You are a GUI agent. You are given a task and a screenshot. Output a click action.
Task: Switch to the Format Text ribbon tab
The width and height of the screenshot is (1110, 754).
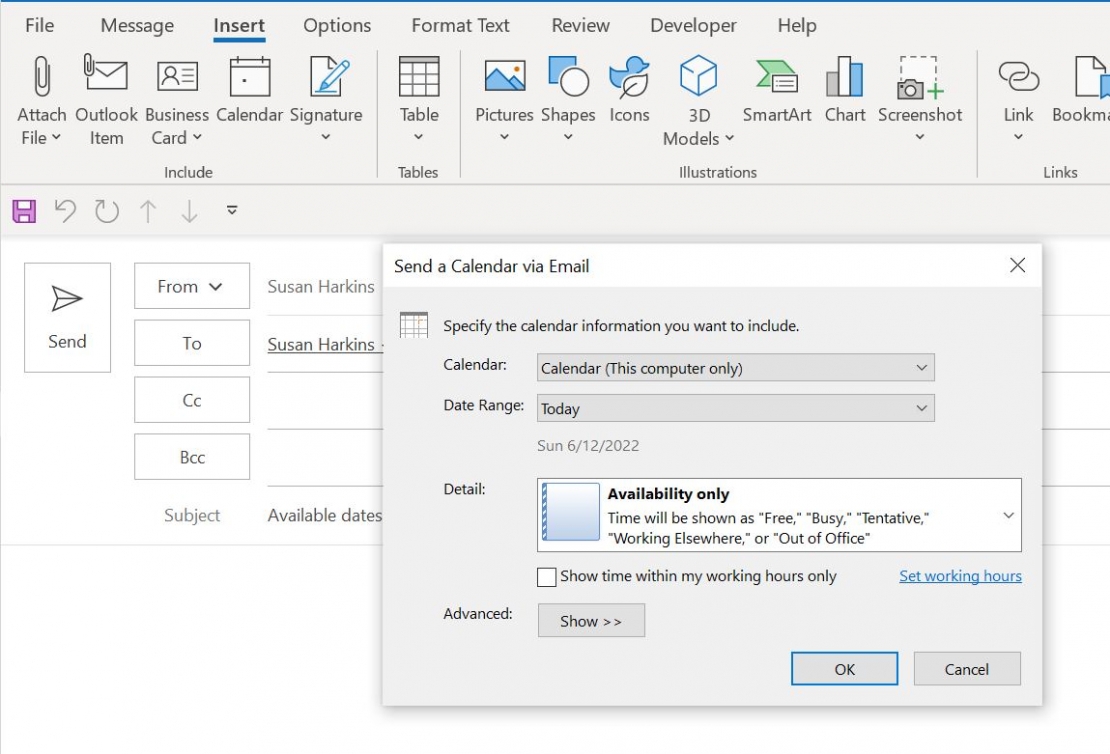(x=459, y=25)
